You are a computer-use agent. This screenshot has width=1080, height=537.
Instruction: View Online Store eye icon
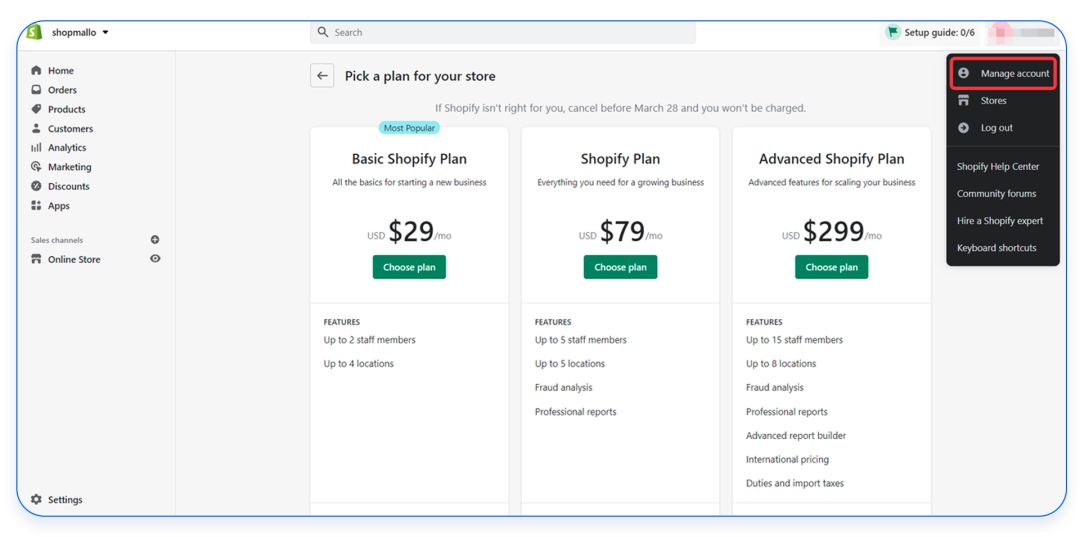tap(155, 259)
